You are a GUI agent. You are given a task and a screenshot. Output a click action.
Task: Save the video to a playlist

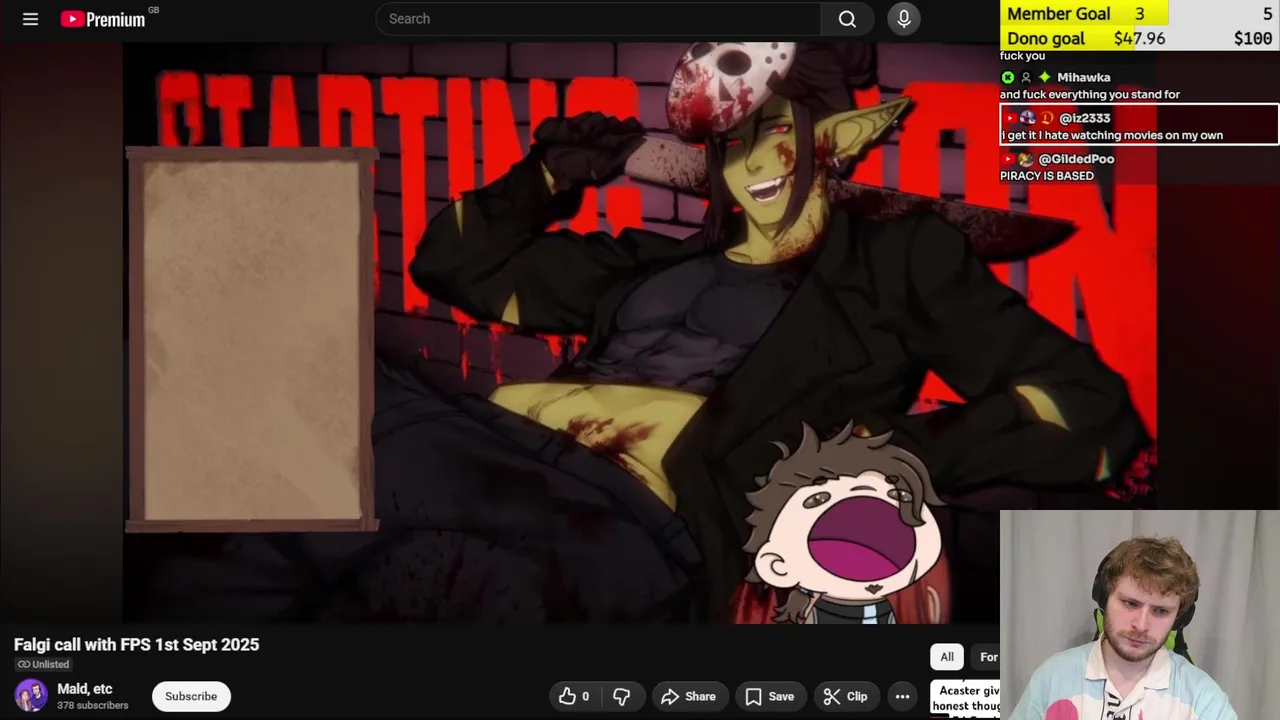(x=769, y=696)
